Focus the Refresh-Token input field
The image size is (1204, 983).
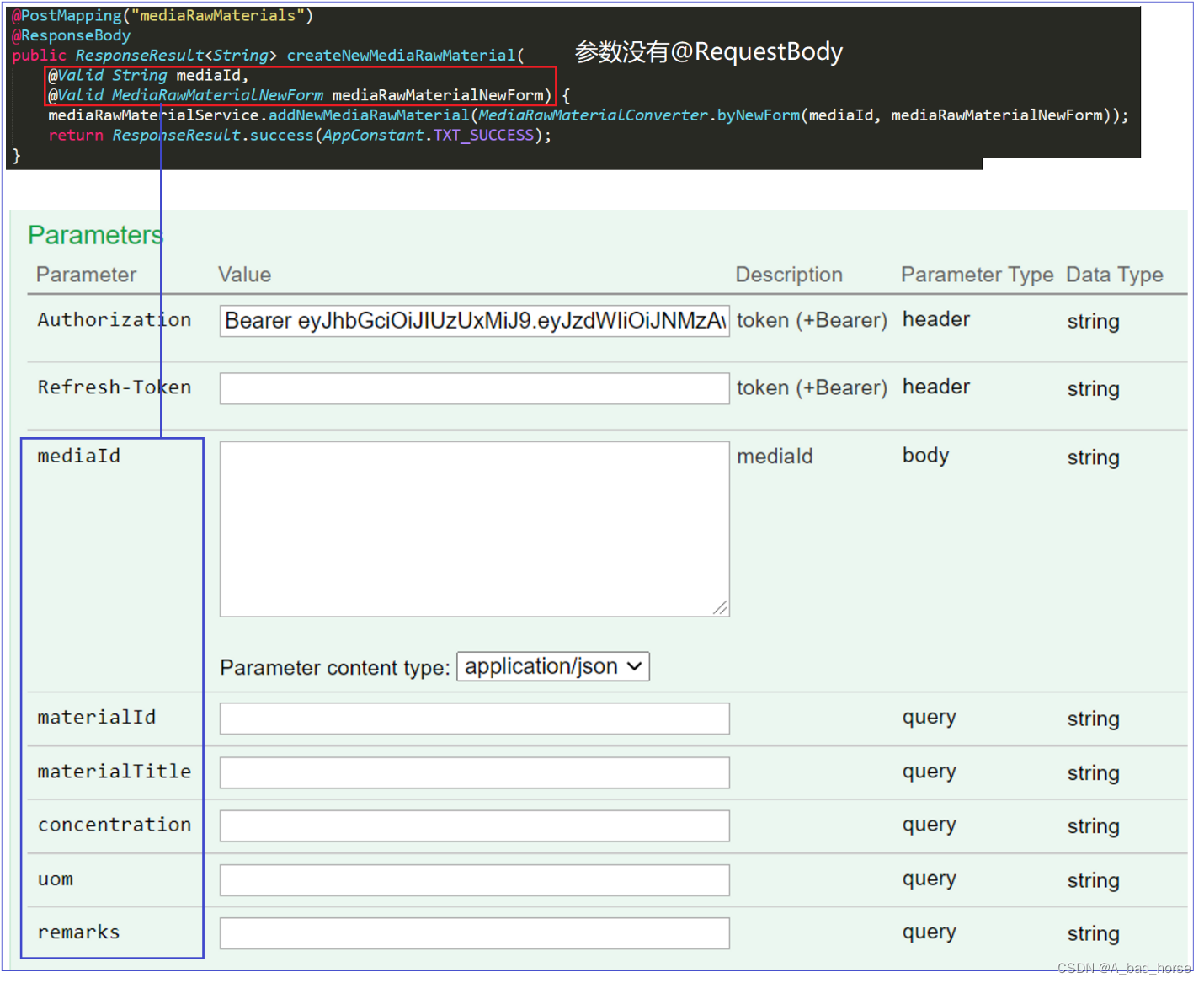[474, 388]
